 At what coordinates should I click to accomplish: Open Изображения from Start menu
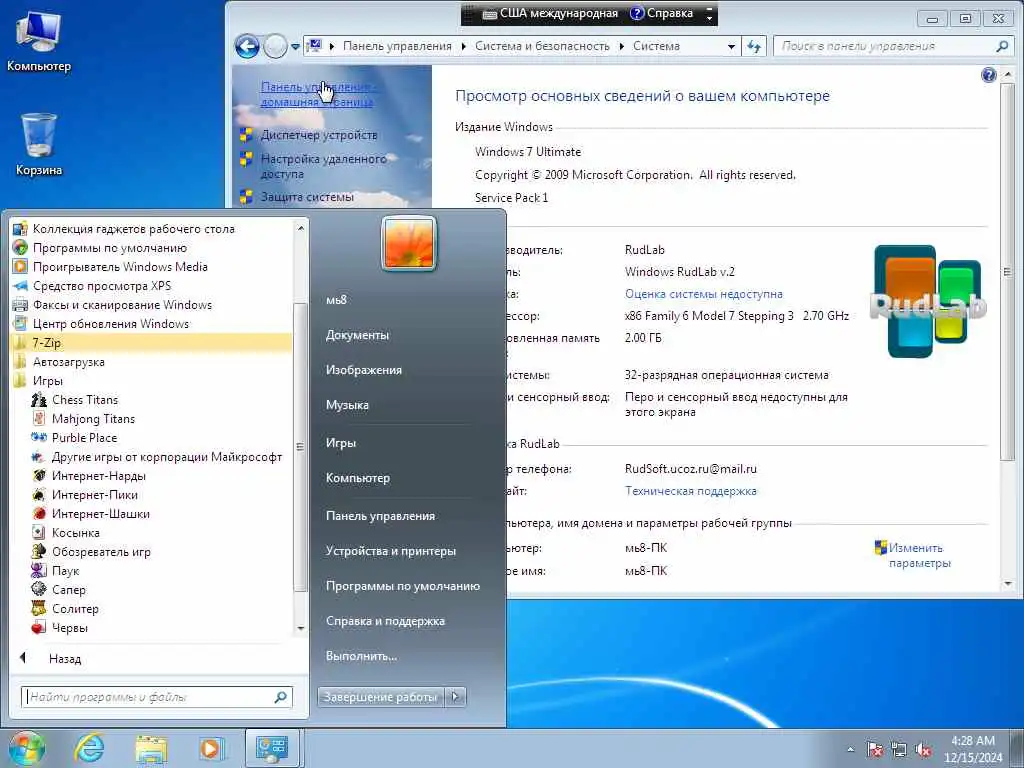[x=364, y=370]
